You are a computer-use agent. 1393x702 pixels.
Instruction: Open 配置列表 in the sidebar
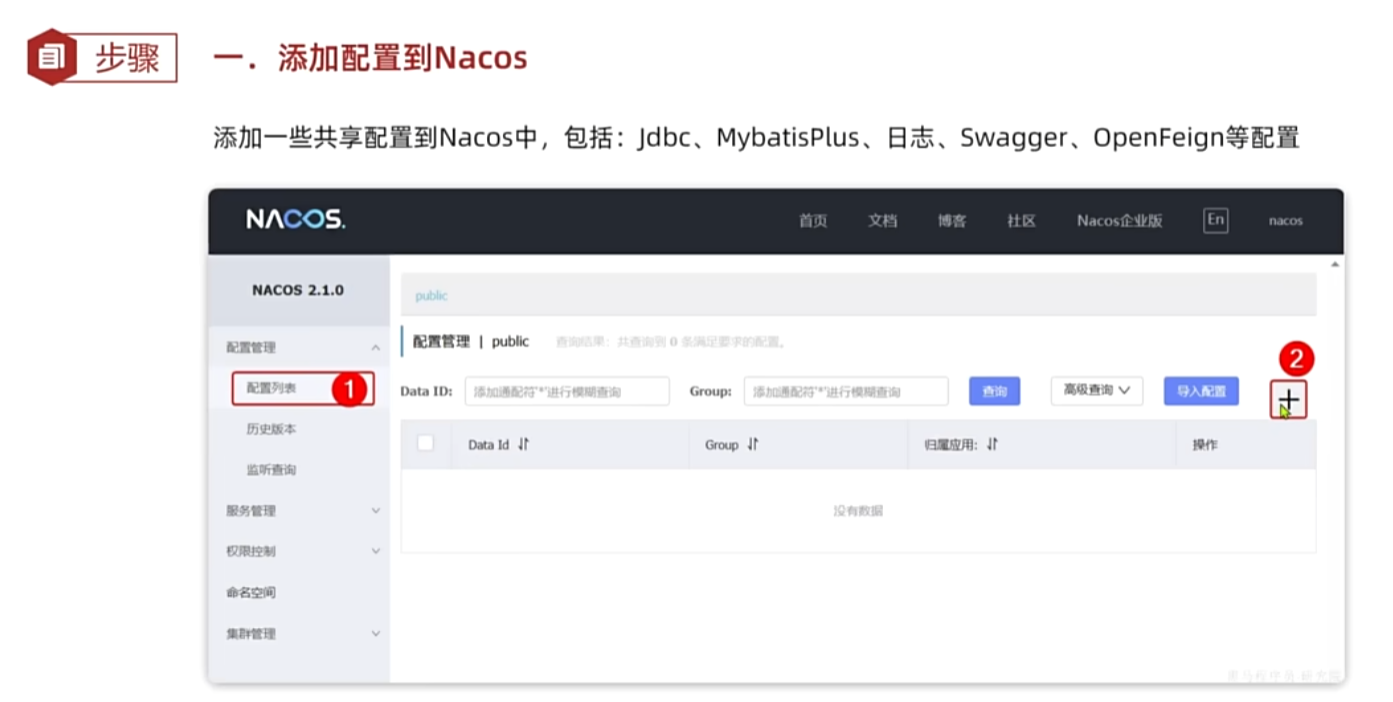click(x=271, y=388)
